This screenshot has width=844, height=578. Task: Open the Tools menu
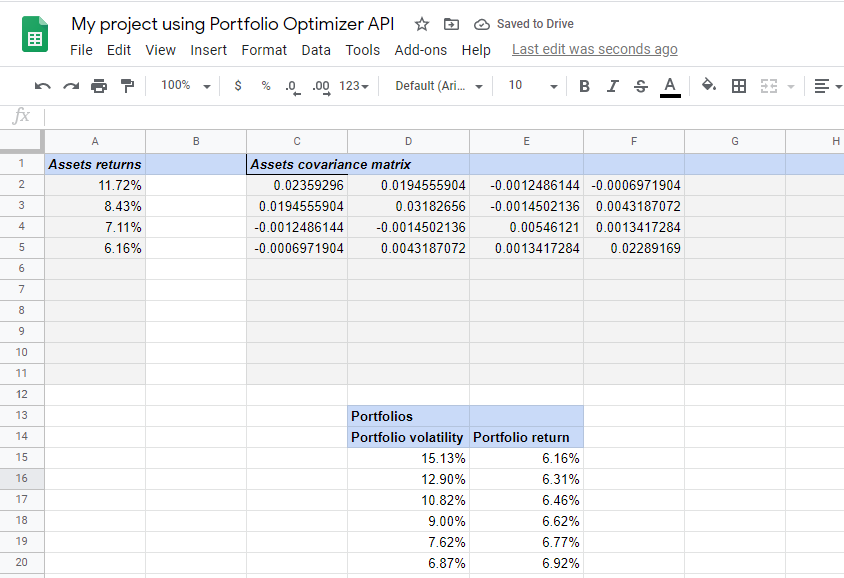[x=363, y=50]
